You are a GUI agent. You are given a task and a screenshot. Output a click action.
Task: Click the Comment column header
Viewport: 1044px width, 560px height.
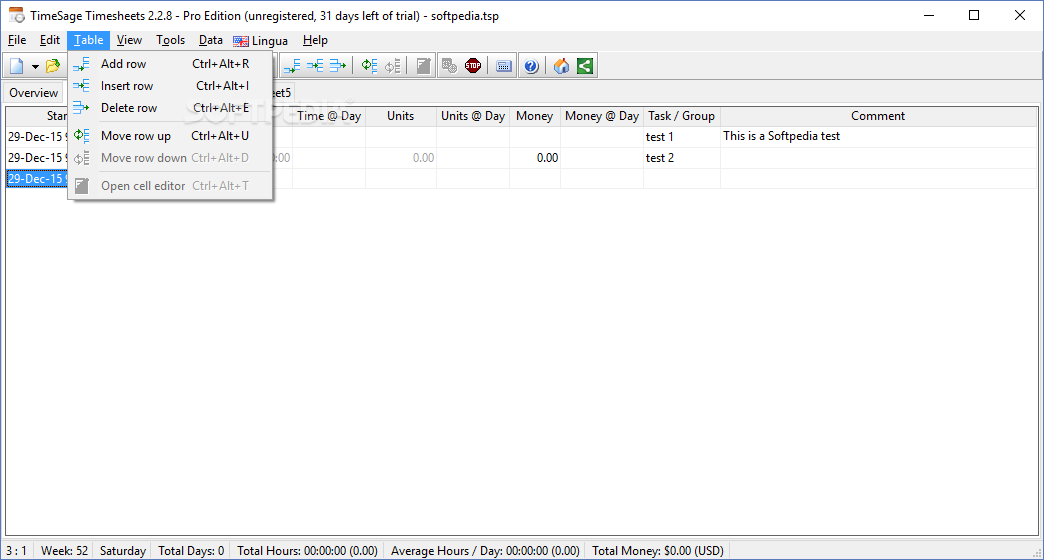coord(878,116)
